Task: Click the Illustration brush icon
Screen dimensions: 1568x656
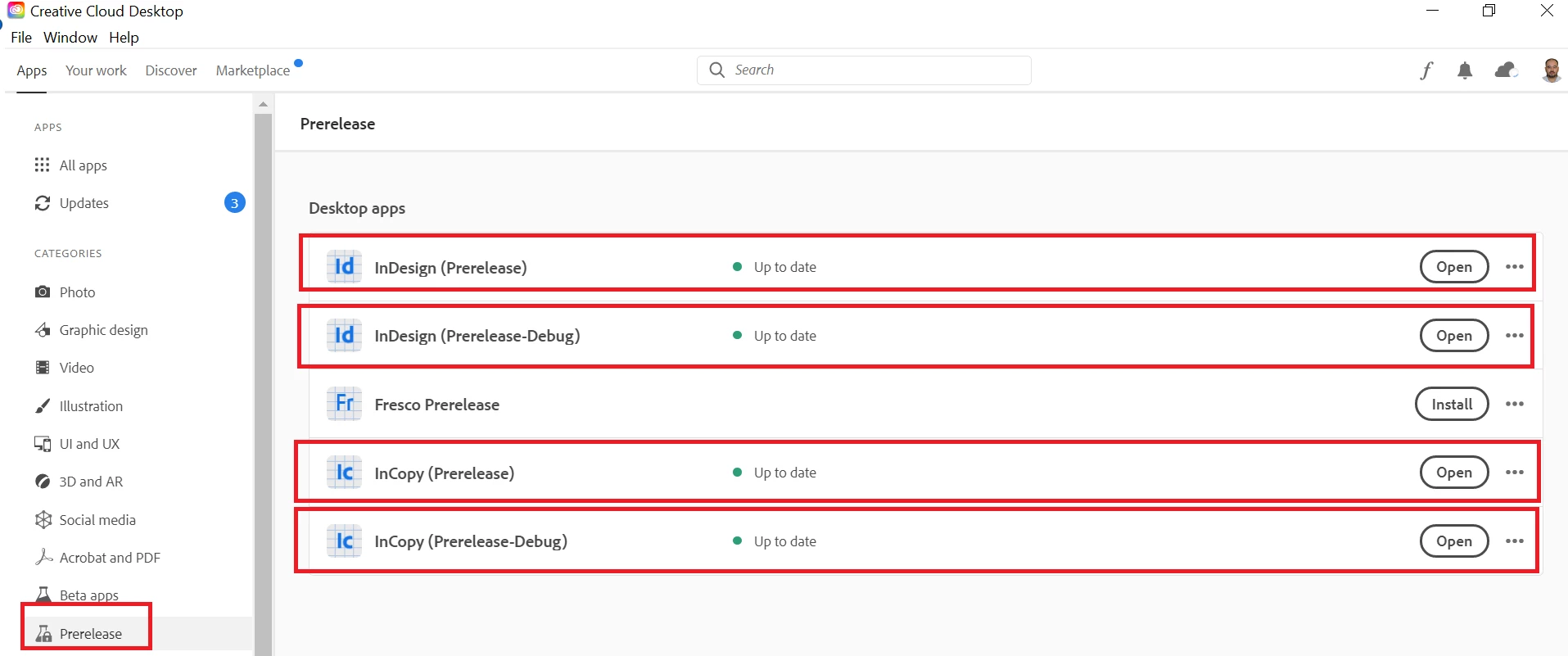Action: point(43,405)
